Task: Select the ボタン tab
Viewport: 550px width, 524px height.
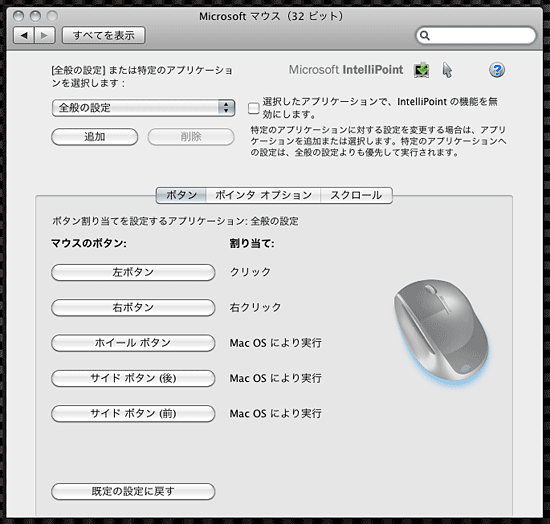Action: pos(181,195)
